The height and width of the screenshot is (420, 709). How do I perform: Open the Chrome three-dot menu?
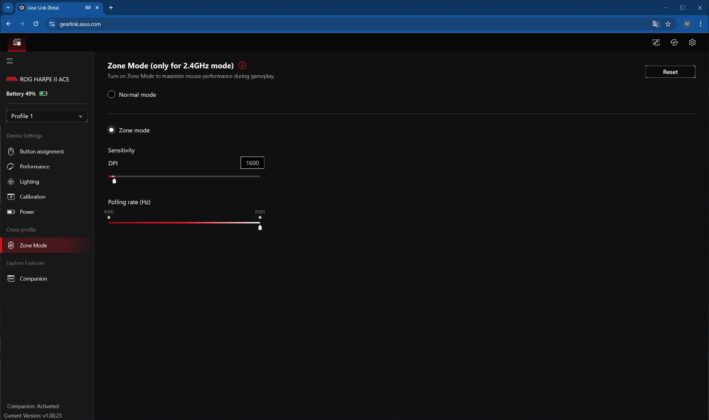click(x=700, y=24)
